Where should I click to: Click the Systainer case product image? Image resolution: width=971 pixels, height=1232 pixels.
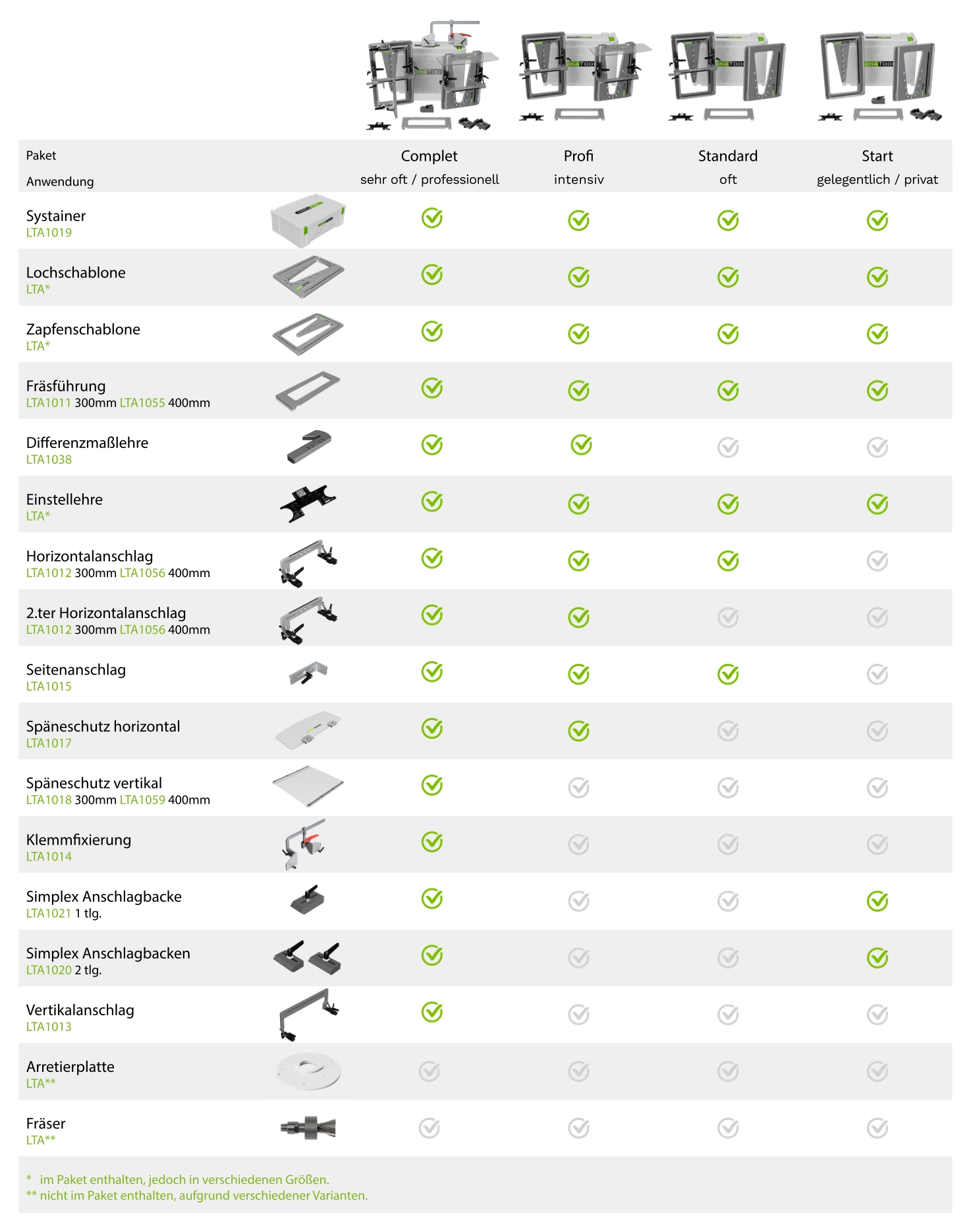[x=308, y=220]
